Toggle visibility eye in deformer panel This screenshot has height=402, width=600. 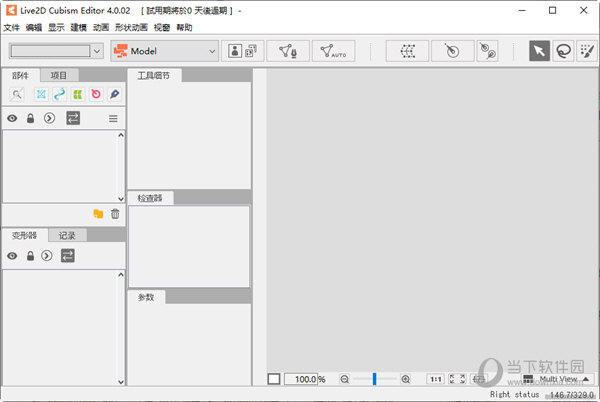point(12,256)
